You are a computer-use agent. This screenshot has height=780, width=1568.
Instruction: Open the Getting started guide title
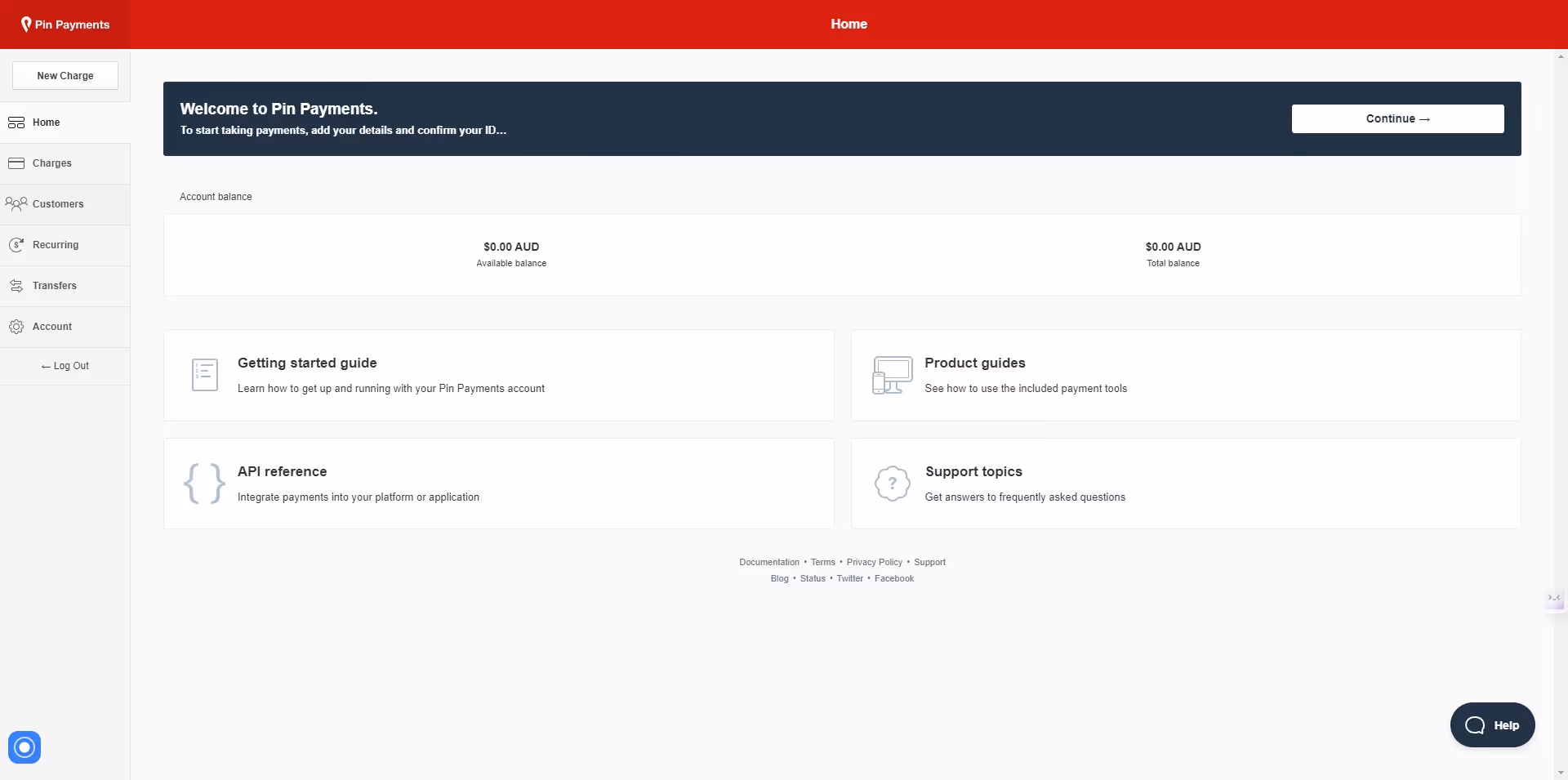tap(307, 363)
